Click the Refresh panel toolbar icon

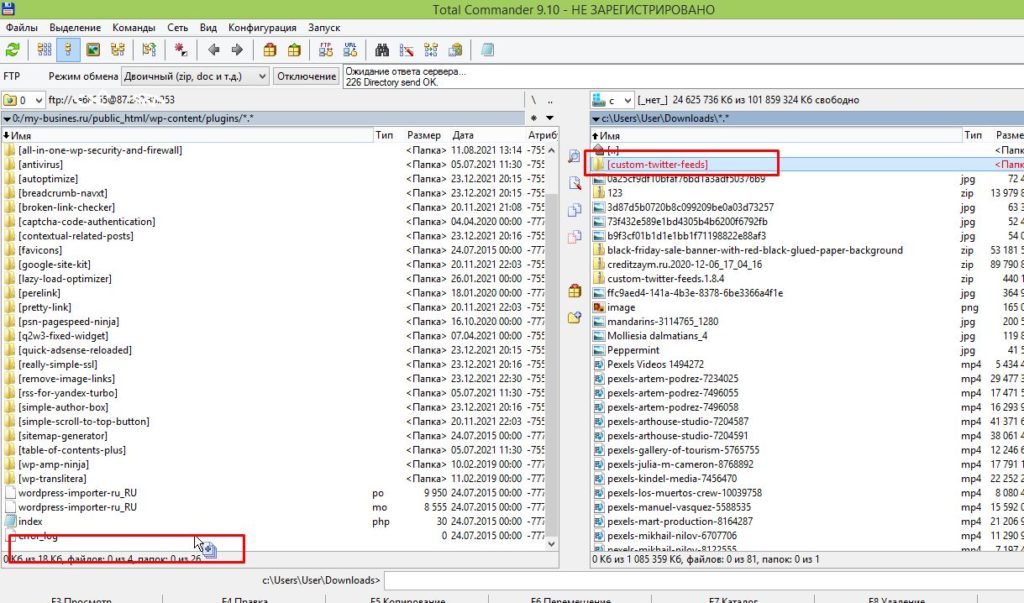[13, 49]
